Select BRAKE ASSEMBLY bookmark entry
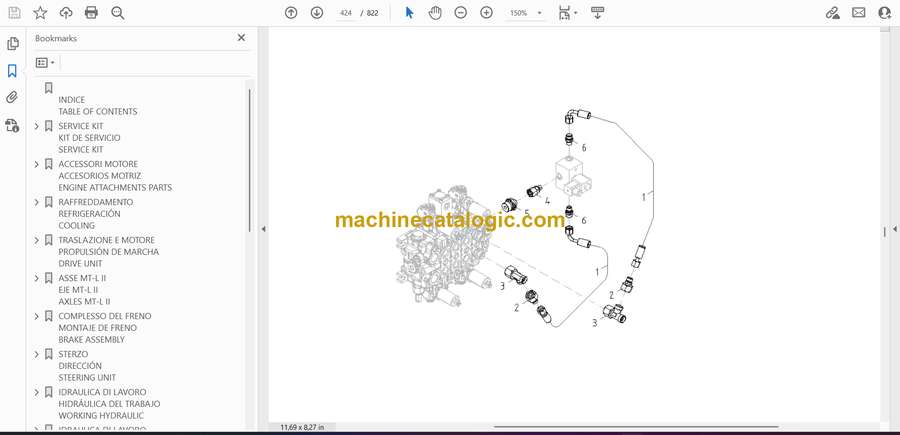This screenshot has height=435, width=900. pos(91,339)
